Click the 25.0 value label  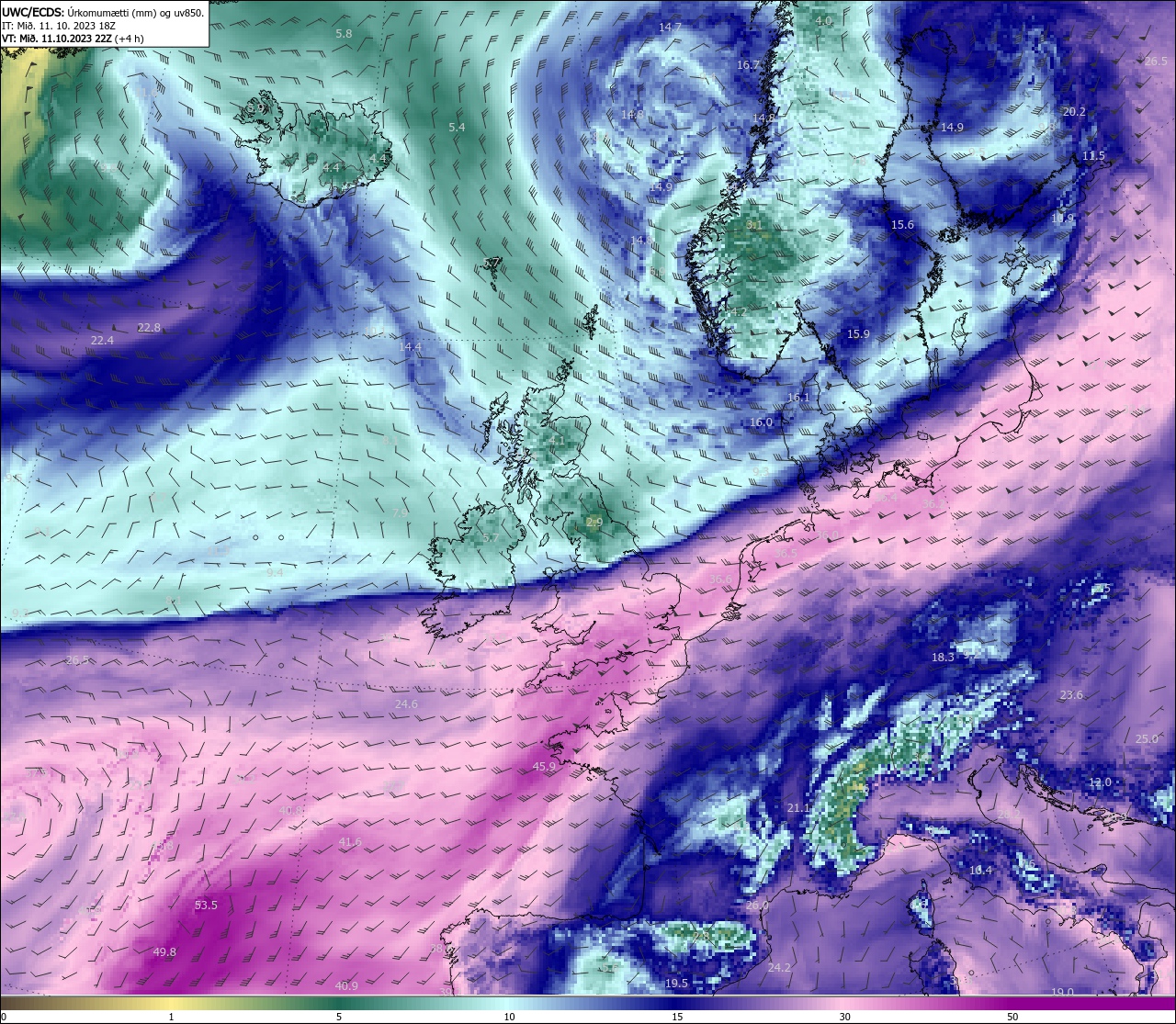tap(1147, 739)
